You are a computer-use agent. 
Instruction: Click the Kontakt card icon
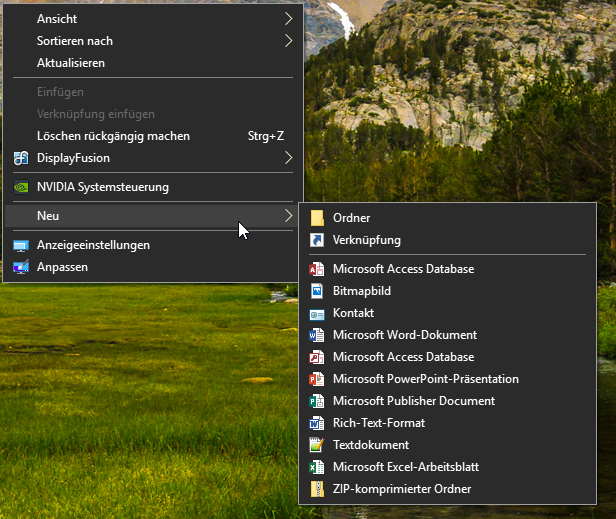(x=317, y=314)
